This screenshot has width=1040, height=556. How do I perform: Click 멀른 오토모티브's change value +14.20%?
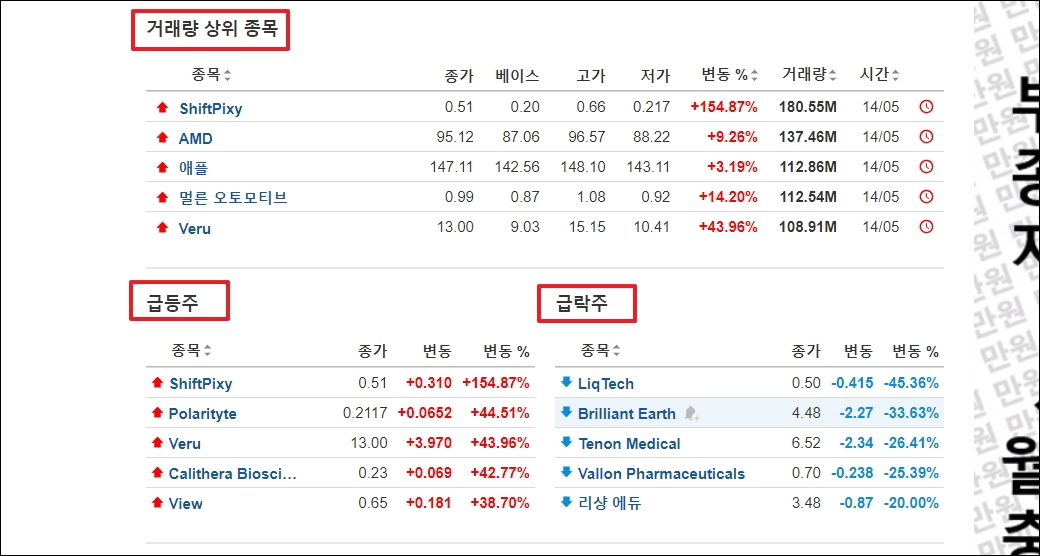pyautogui.click(x=728, y=197)
